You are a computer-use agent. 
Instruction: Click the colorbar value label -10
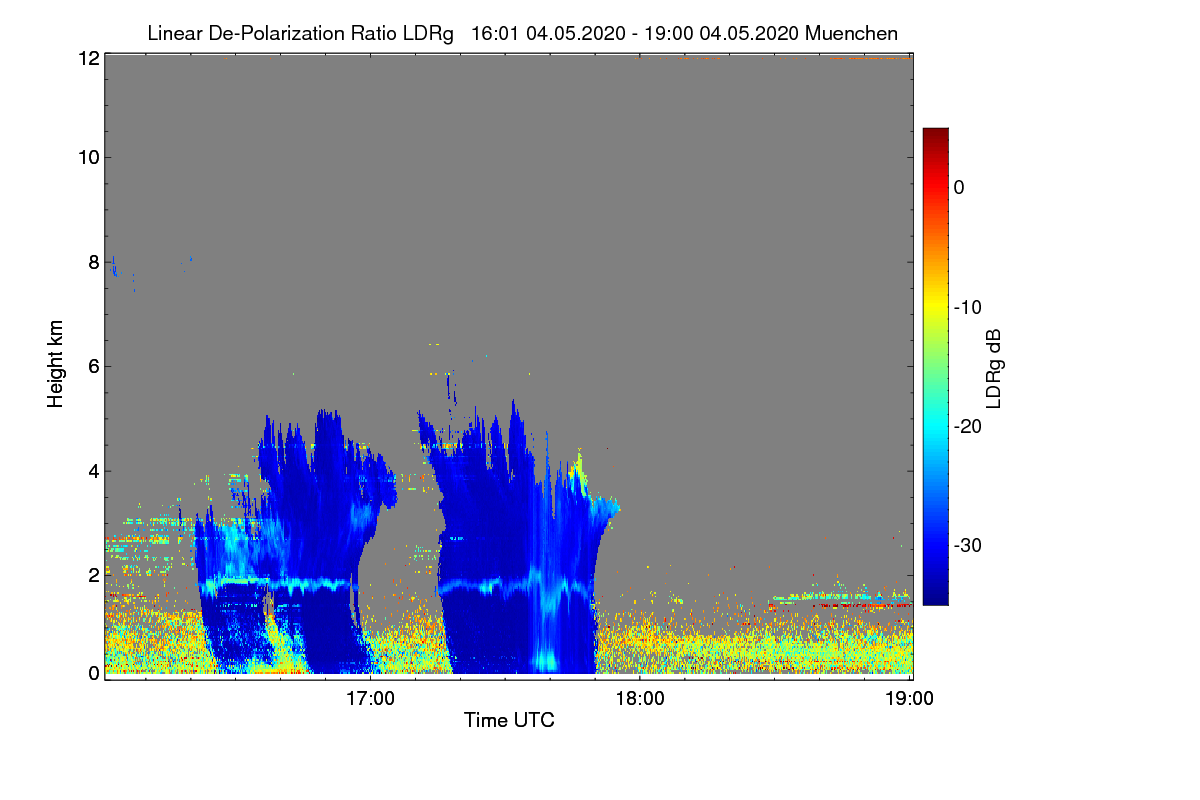pyautogui.click(x=968, y=307)
